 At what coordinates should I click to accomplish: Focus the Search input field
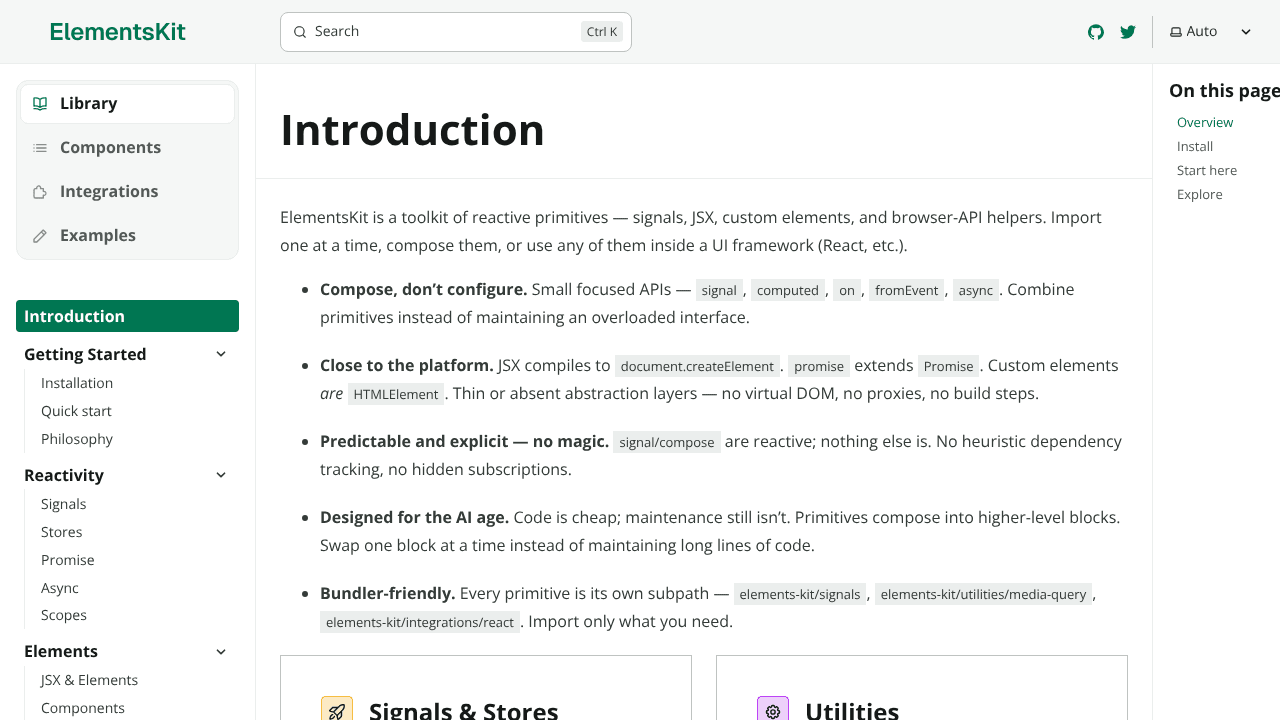[456, 32]
